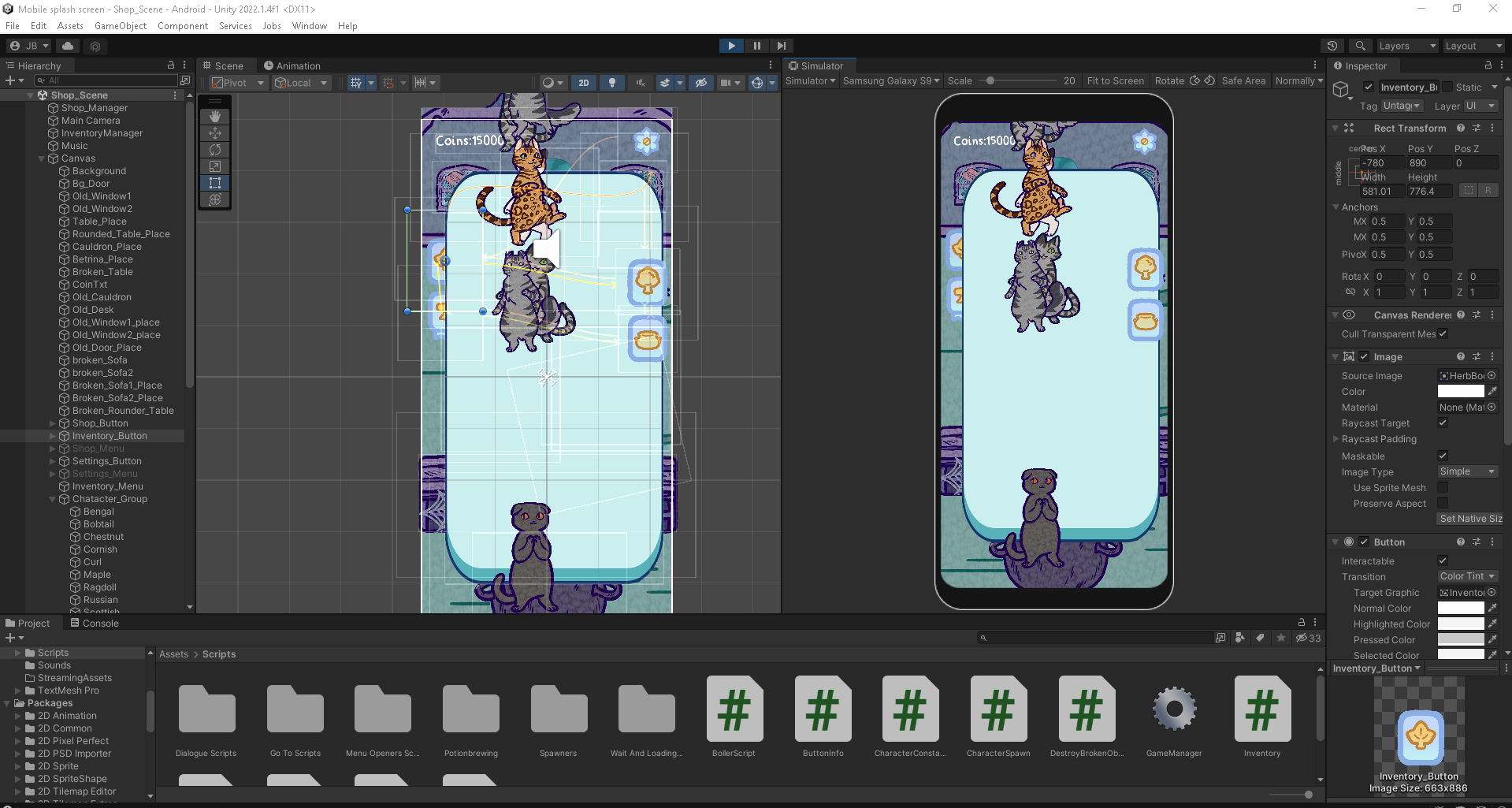Screen dimensions: 1512x808
Task: Click Fit to Screen button
Action: 1115,80
